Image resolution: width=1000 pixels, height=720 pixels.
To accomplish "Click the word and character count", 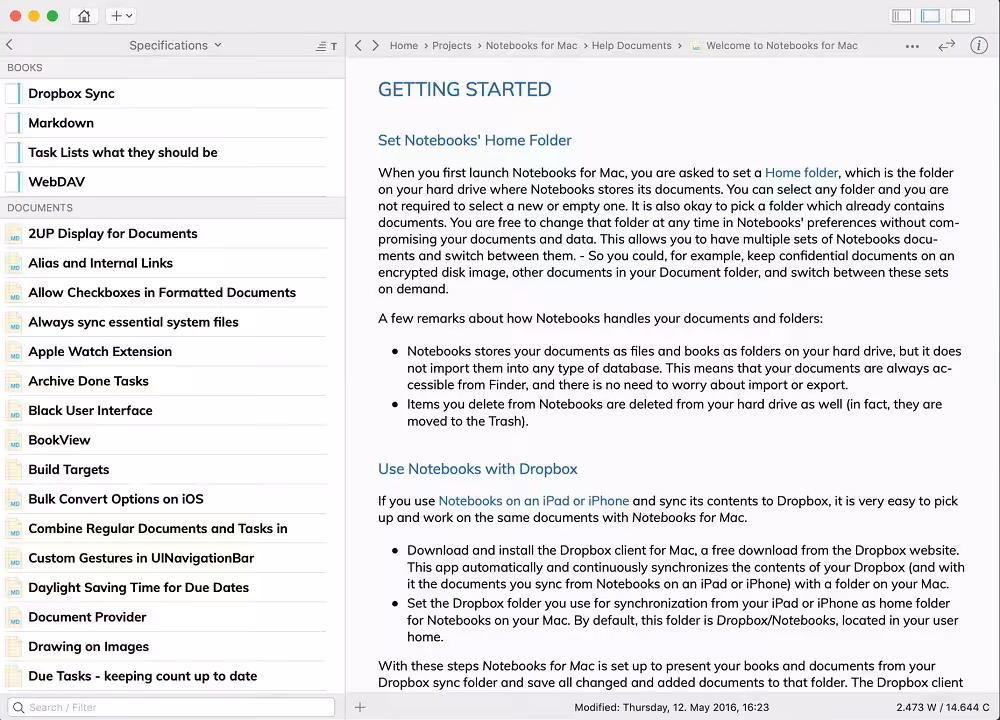I will click(x=943, y=707).
